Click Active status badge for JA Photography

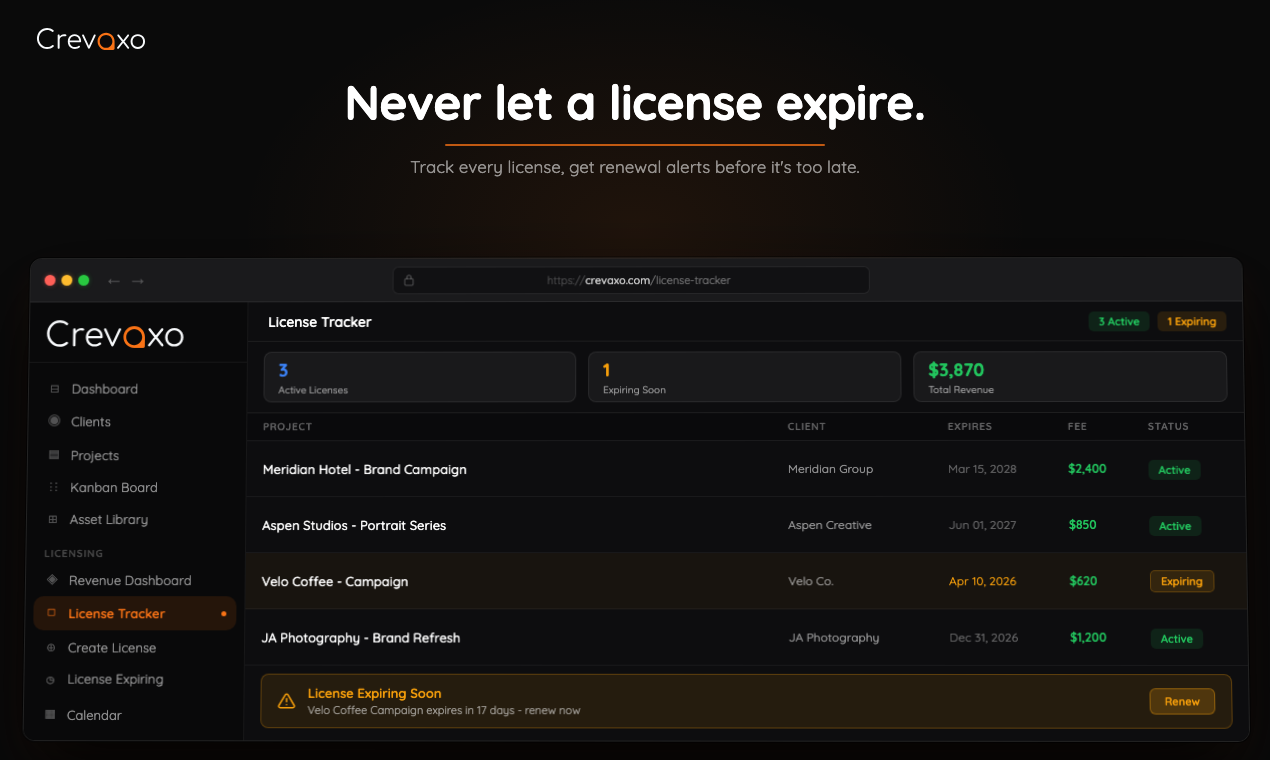(1177, 638)
